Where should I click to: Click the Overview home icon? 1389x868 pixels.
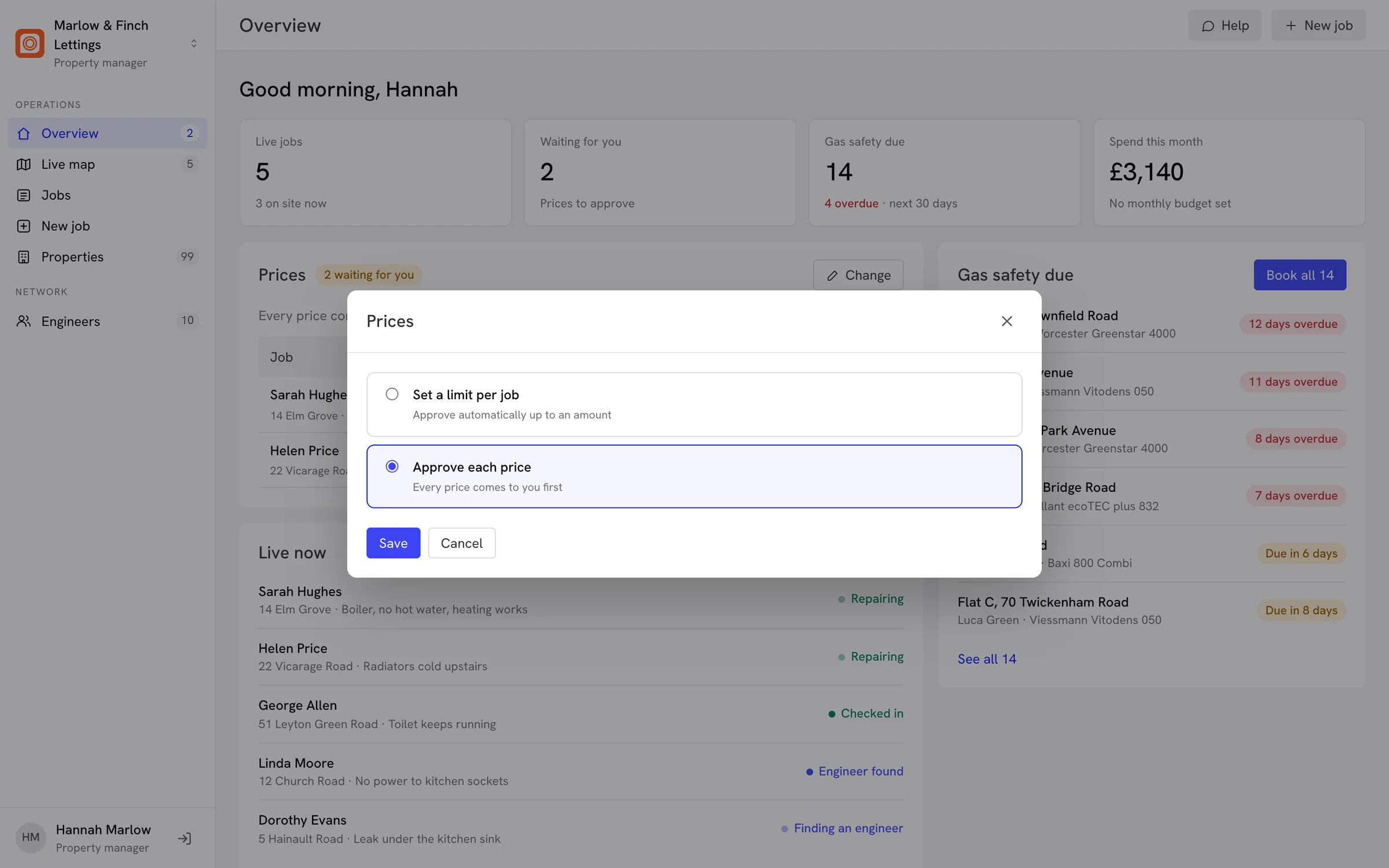click(x=24, y=133)
